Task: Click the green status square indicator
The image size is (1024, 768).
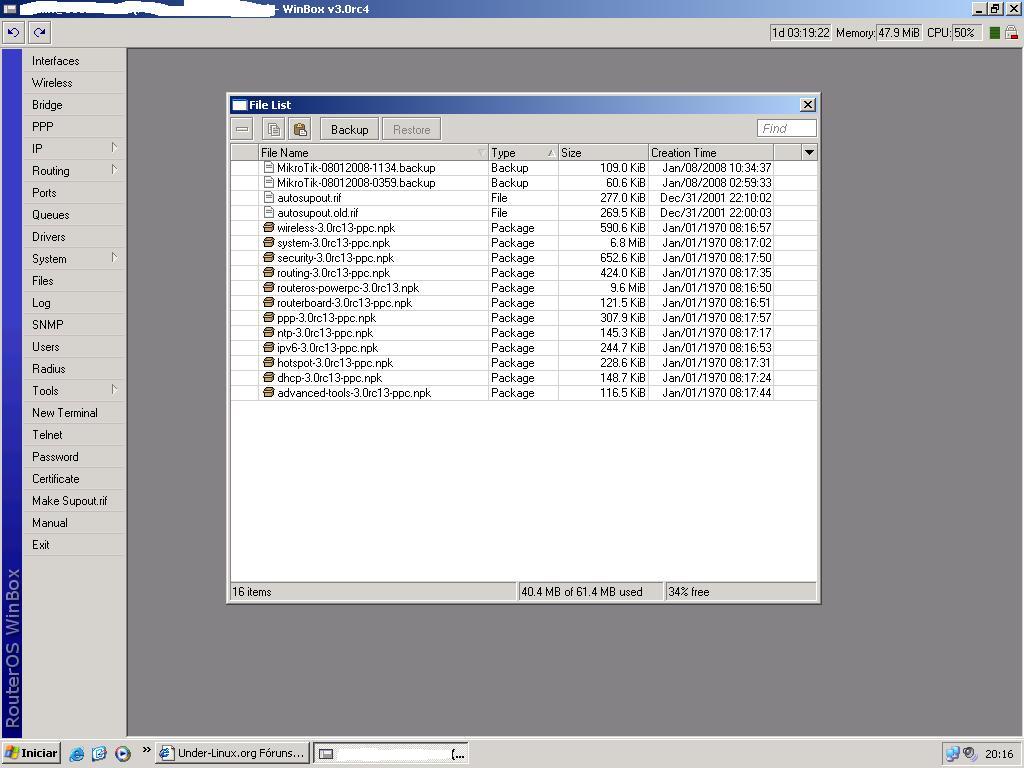Action: pyautogui.click(x=994, y=33)
